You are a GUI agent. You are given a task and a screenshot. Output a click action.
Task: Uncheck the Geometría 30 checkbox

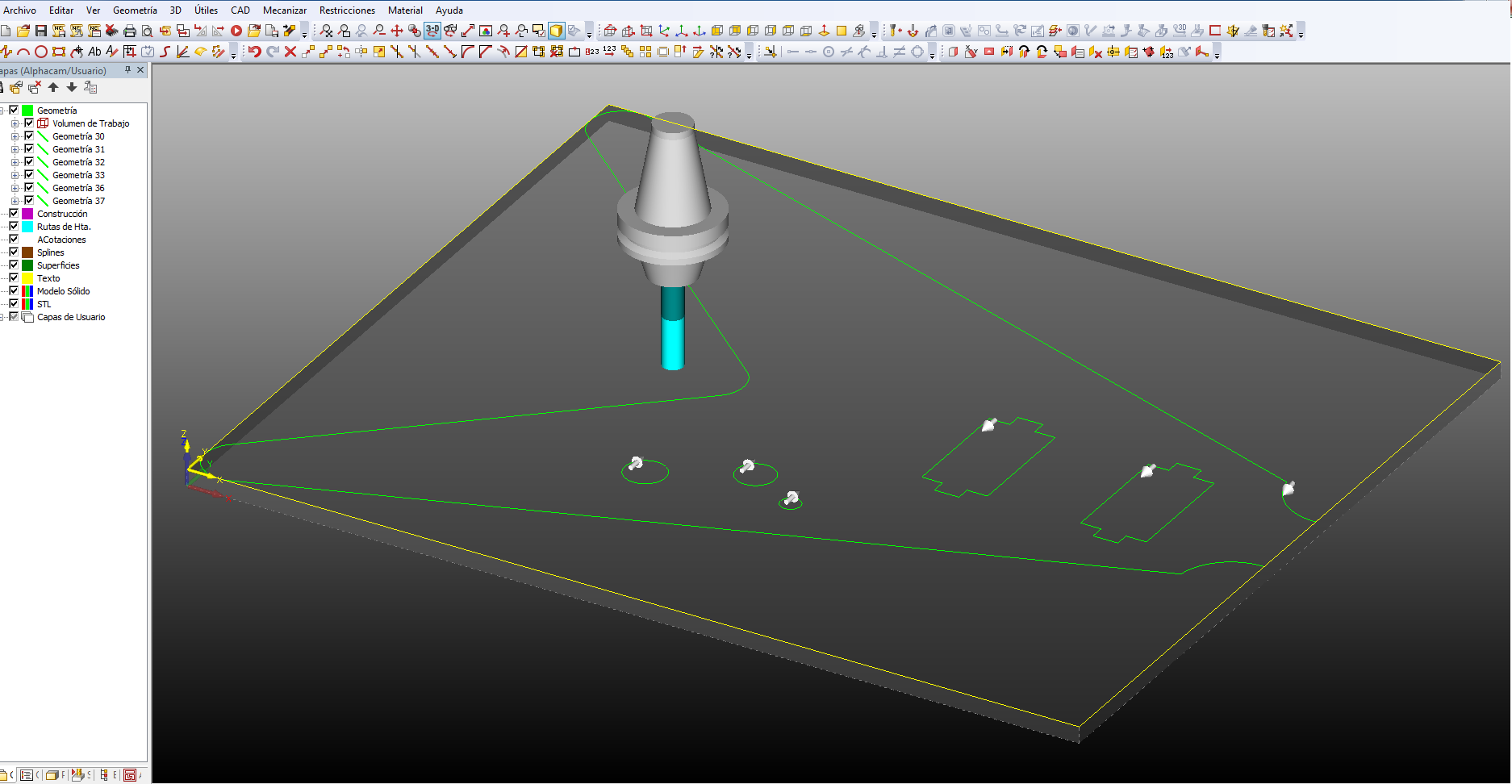pyautogui.click(x=29, y=136)
